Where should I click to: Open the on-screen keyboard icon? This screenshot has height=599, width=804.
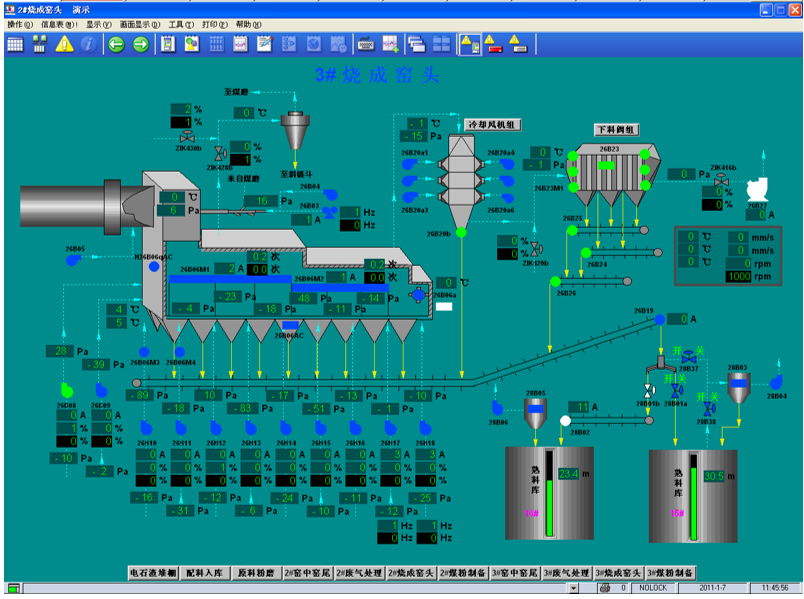[x=366, y=45]
